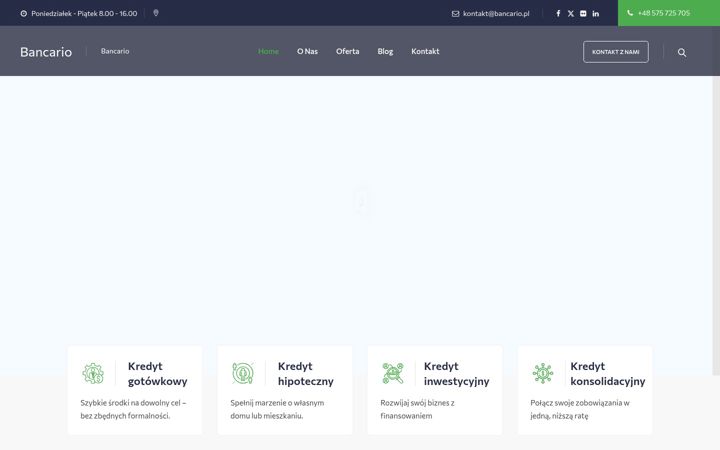Click 'Poniedziałek - Piątek 8.00 - 16.00' text
The width and height of the screenshot is (720, 450).
pos(84,13)
